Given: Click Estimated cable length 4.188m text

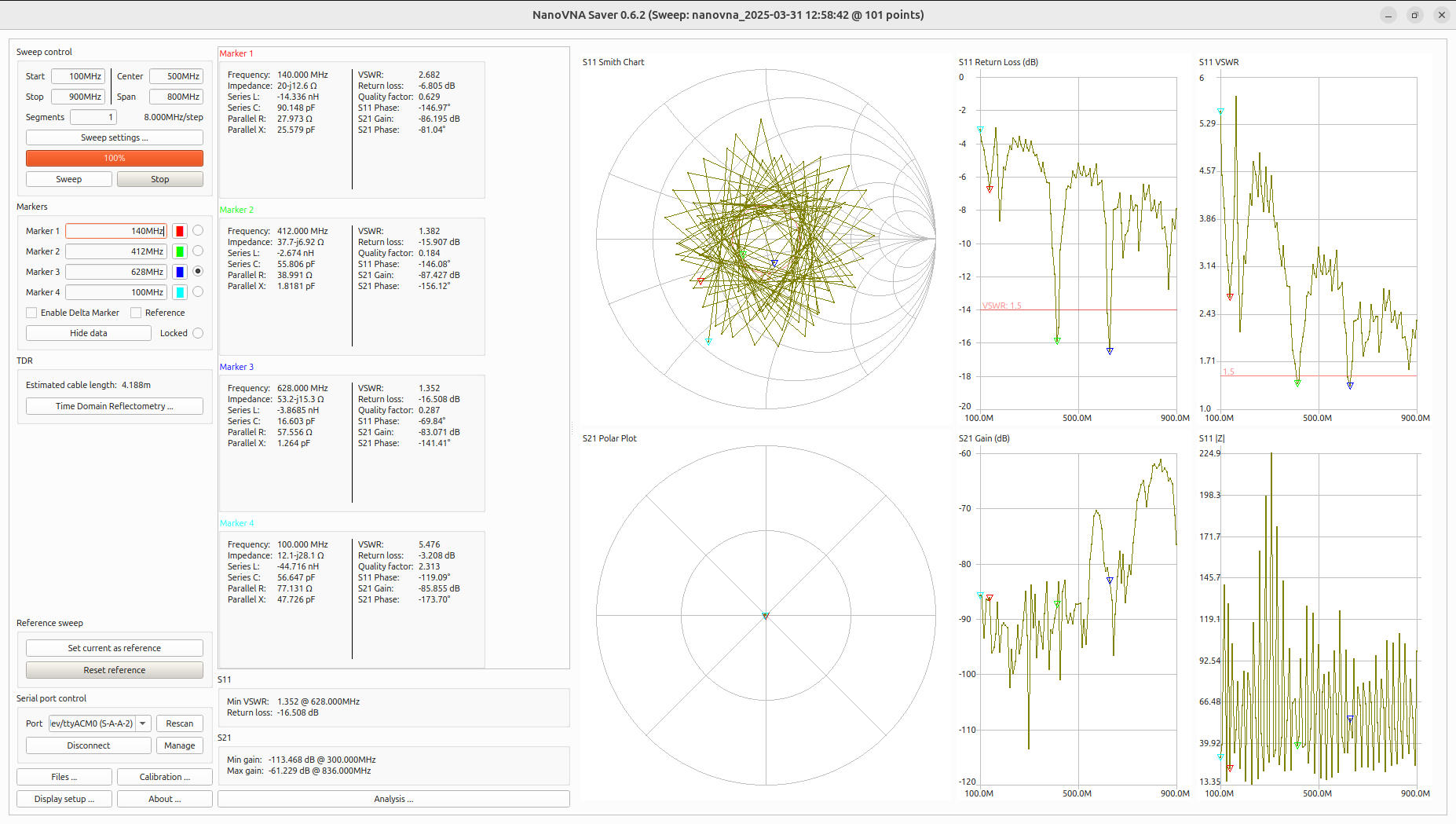Looking at the screenshot, I should click(x=88, y=385).
